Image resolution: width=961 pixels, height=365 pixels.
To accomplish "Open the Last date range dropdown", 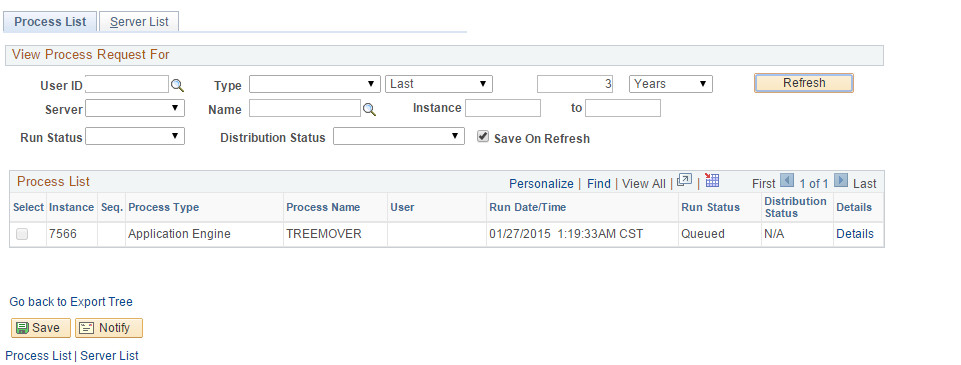I will pos(439,84).
